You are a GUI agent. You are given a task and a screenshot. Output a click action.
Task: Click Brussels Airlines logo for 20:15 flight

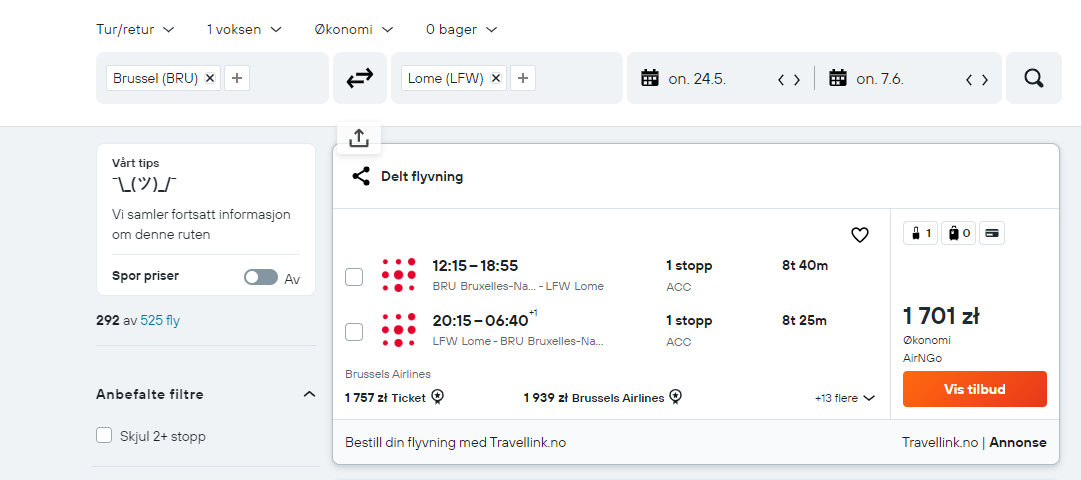pos(398,329)
